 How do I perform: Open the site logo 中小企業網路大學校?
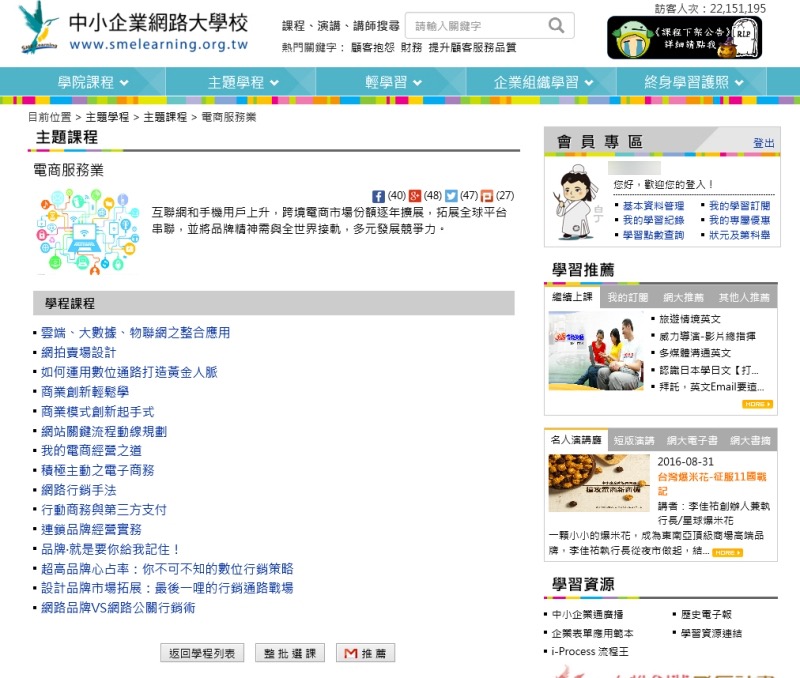(134, 28)
